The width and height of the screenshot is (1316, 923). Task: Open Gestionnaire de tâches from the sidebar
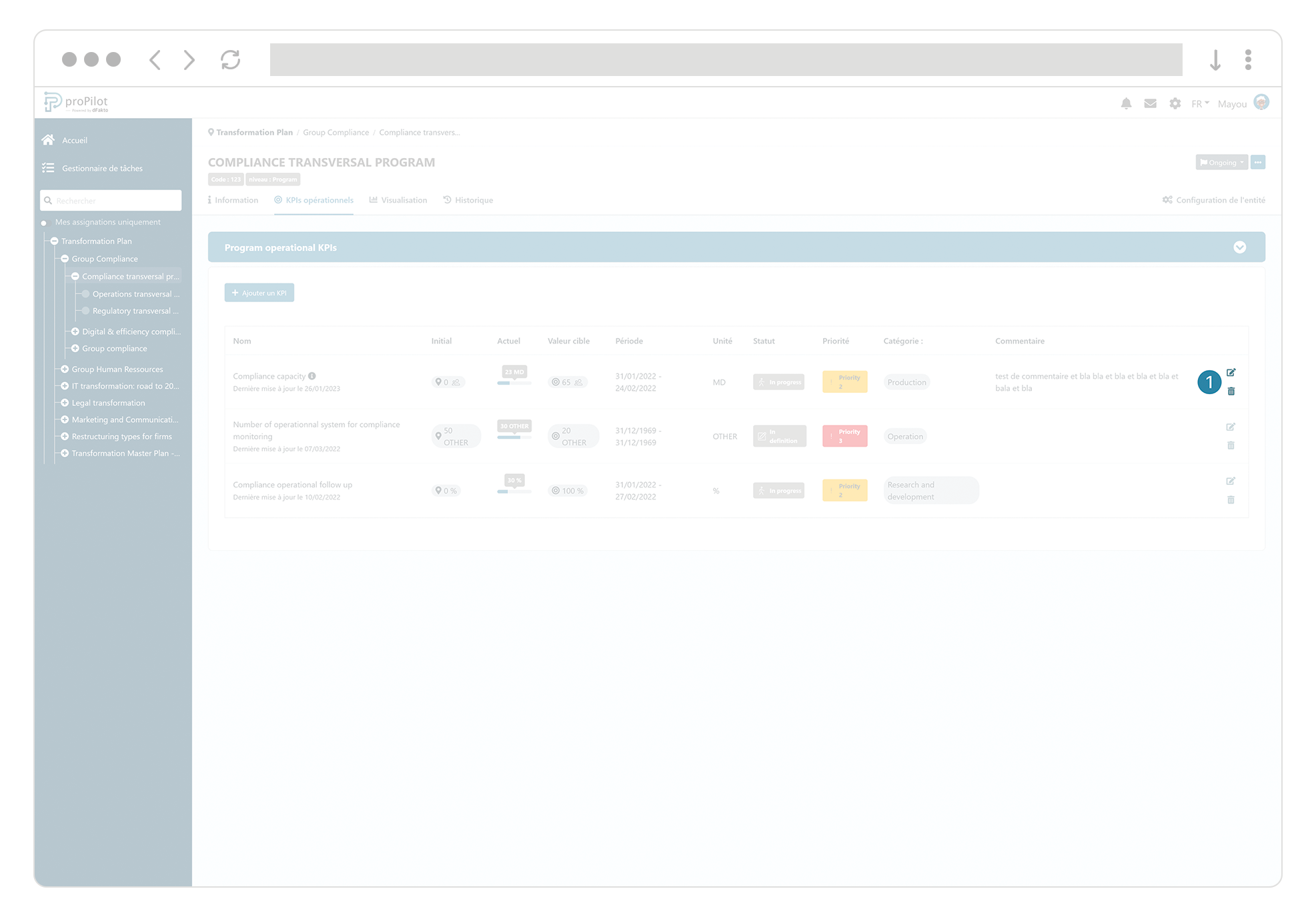click(102, 168)
